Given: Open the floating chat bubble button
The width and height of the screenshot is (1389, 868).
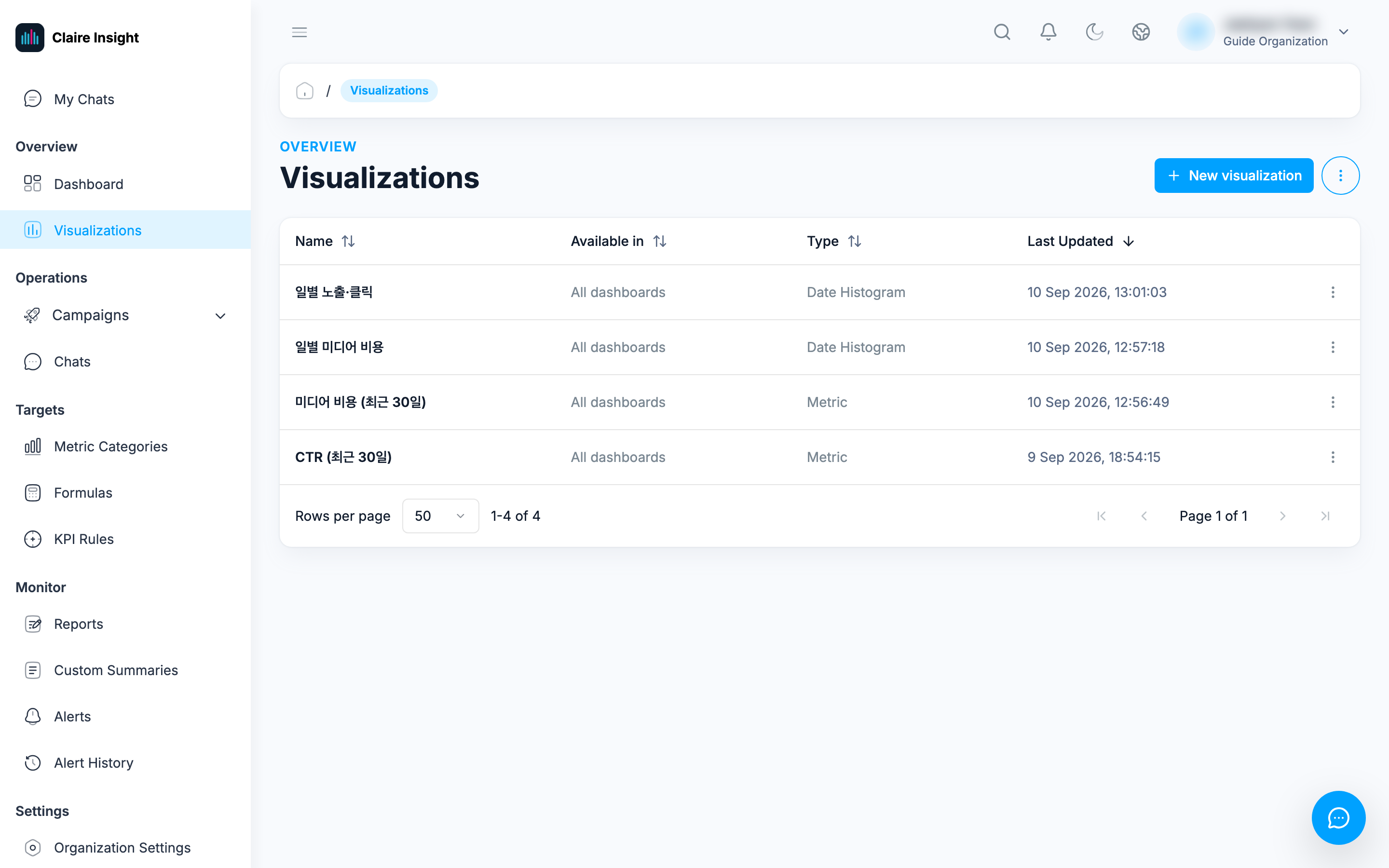Looking at the screenshot, I should pos(1338,817).
